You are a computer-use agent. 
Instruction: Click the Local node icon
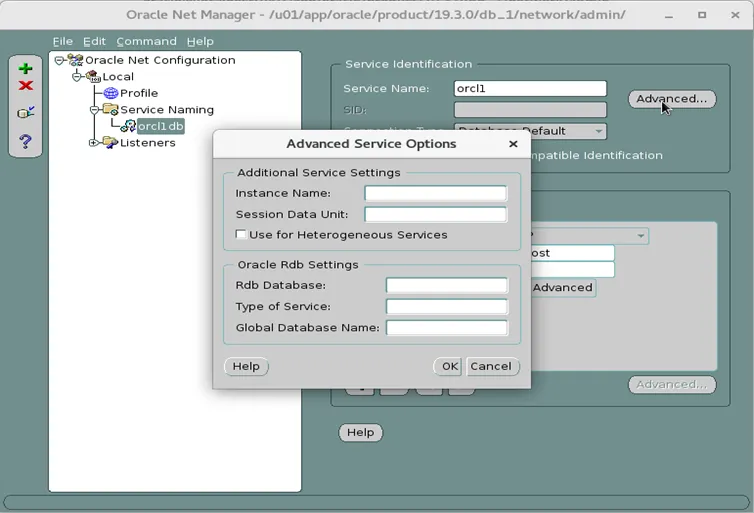tap(93, 76)
